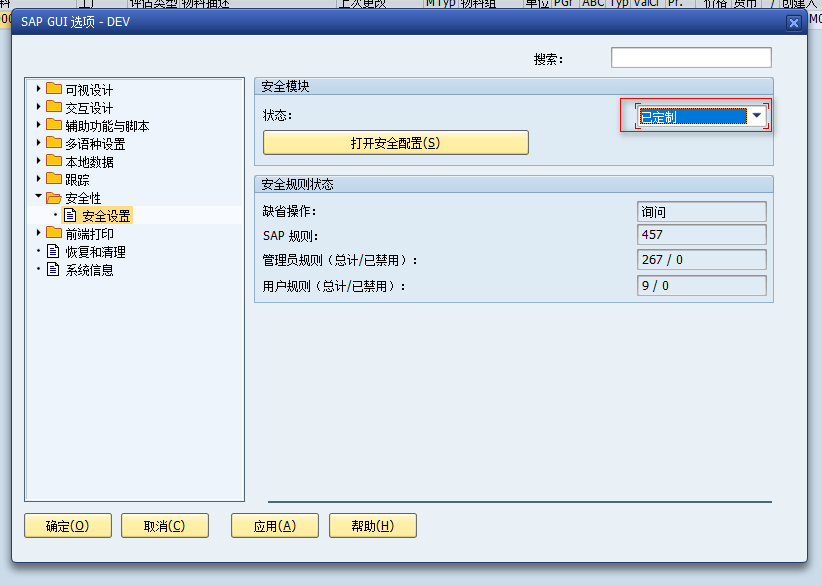This screenshot has height=586, width=822.
Task: Expand the 辅助功能与脚本 tree node
Action: [38, 125]
